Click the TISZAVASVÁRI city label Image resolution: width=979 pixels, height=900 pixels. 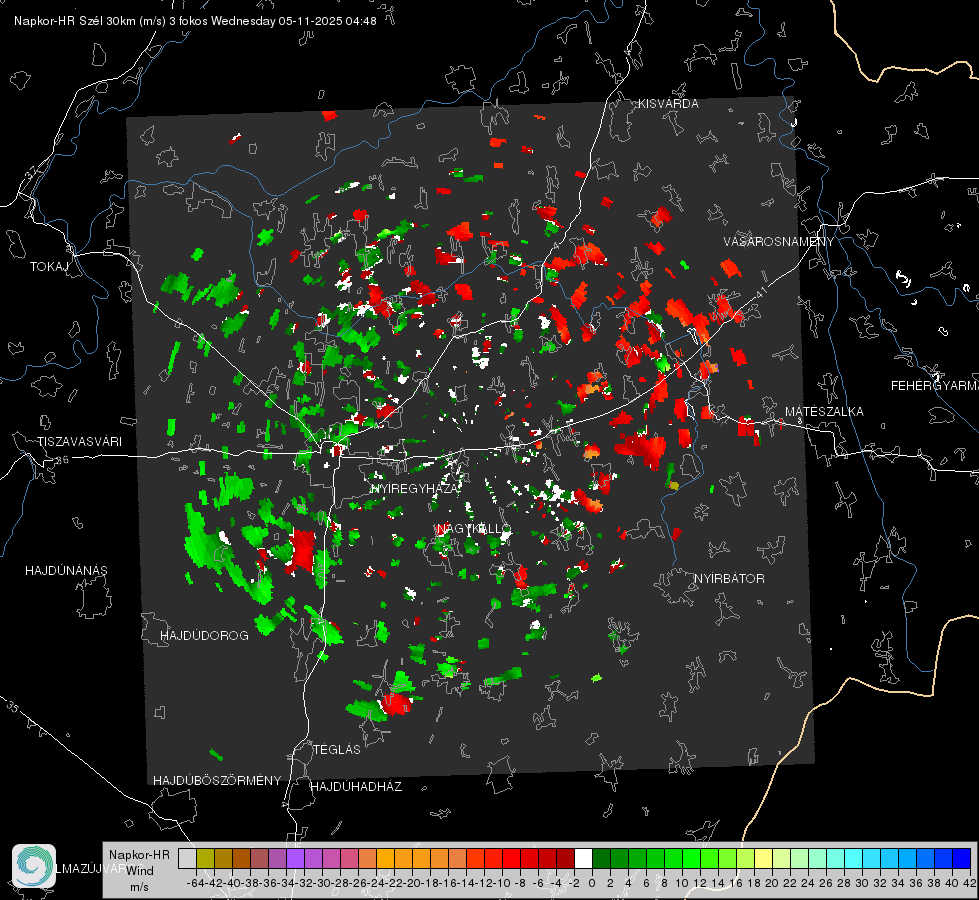pos(79,442)
